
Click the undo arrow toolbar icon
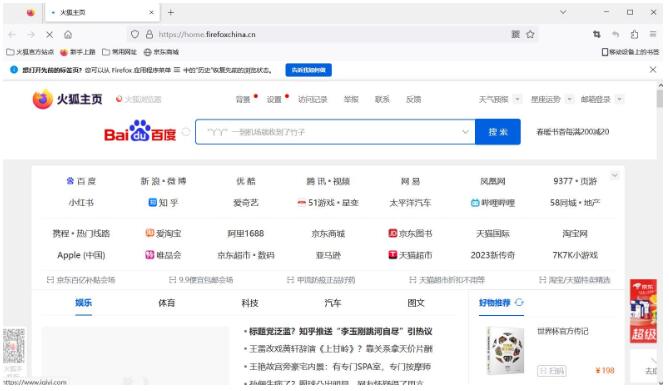(x=615, y=34)
